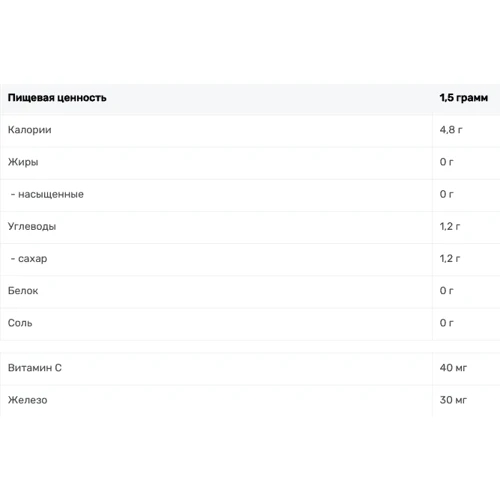Image resolution: width=500 pixels, height=500 pixels.
Task: Select the '1,2 г' value for сахар
Action: click(450, 258)
